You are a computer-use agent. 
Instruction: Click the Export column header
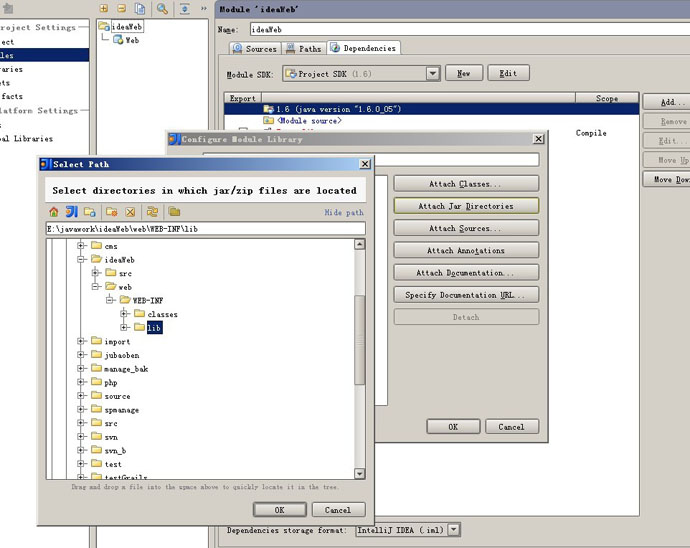243,98
